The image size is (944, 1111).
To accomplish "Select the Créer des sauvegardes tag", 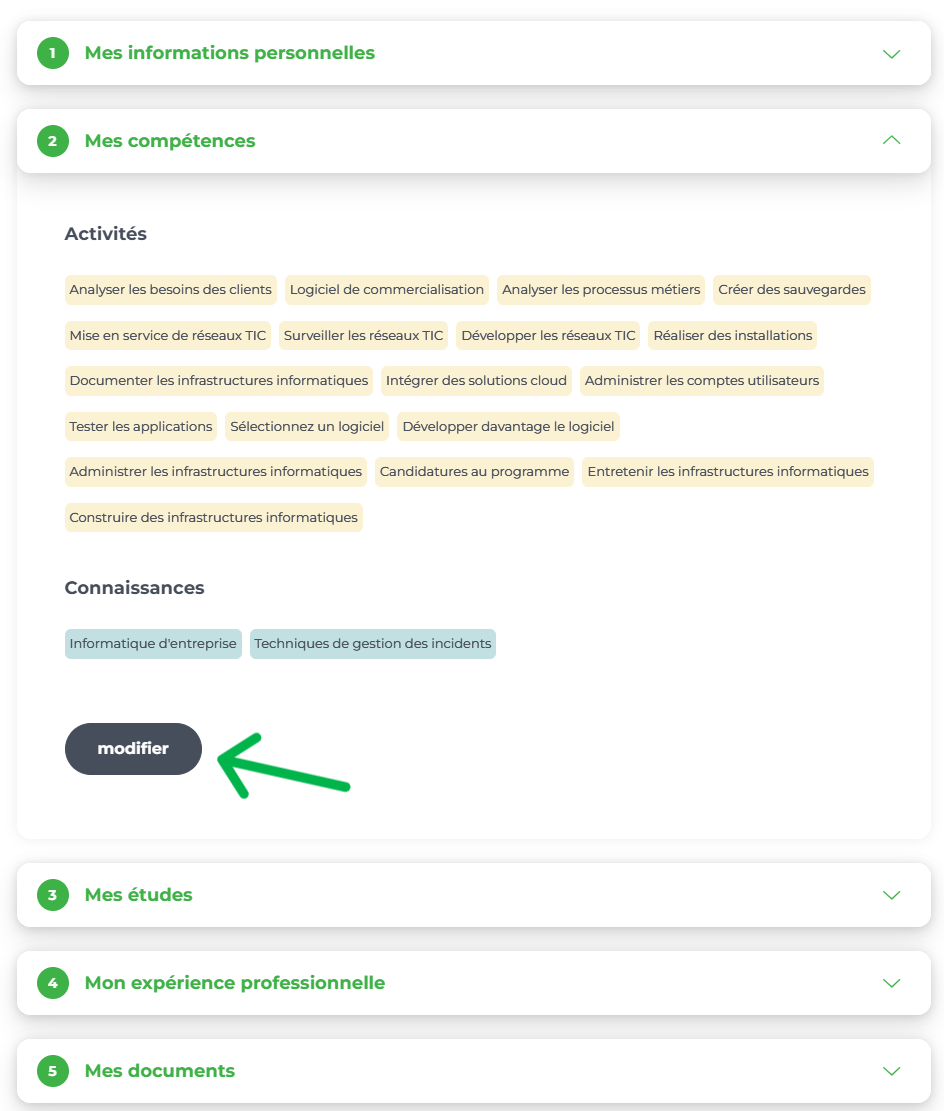I will (792, 290).
